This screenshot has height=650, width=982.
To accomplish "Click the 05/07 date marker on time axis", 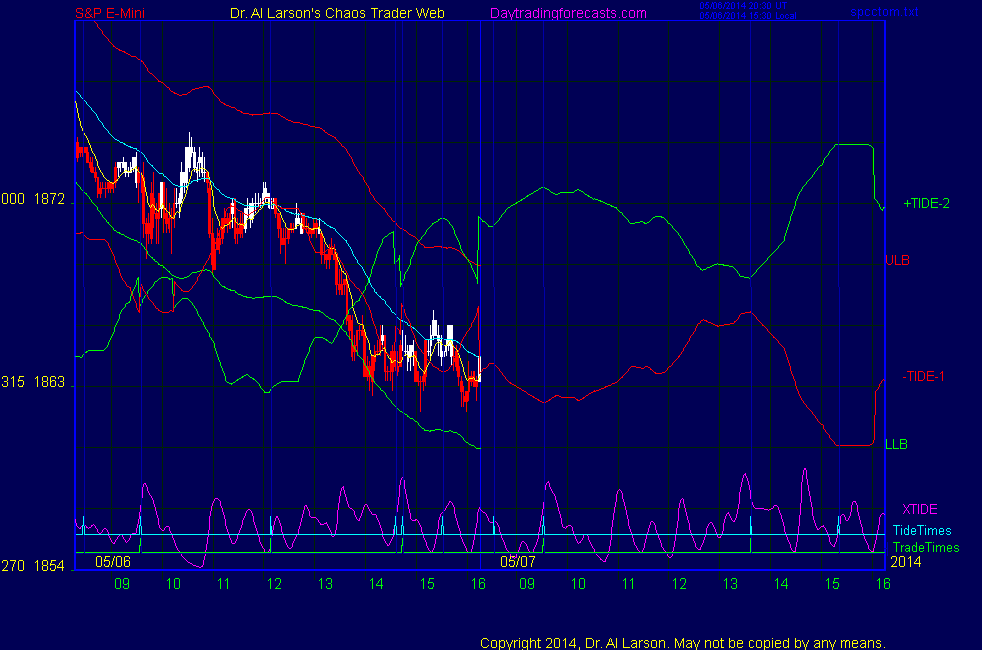I will tap(518, 563).
